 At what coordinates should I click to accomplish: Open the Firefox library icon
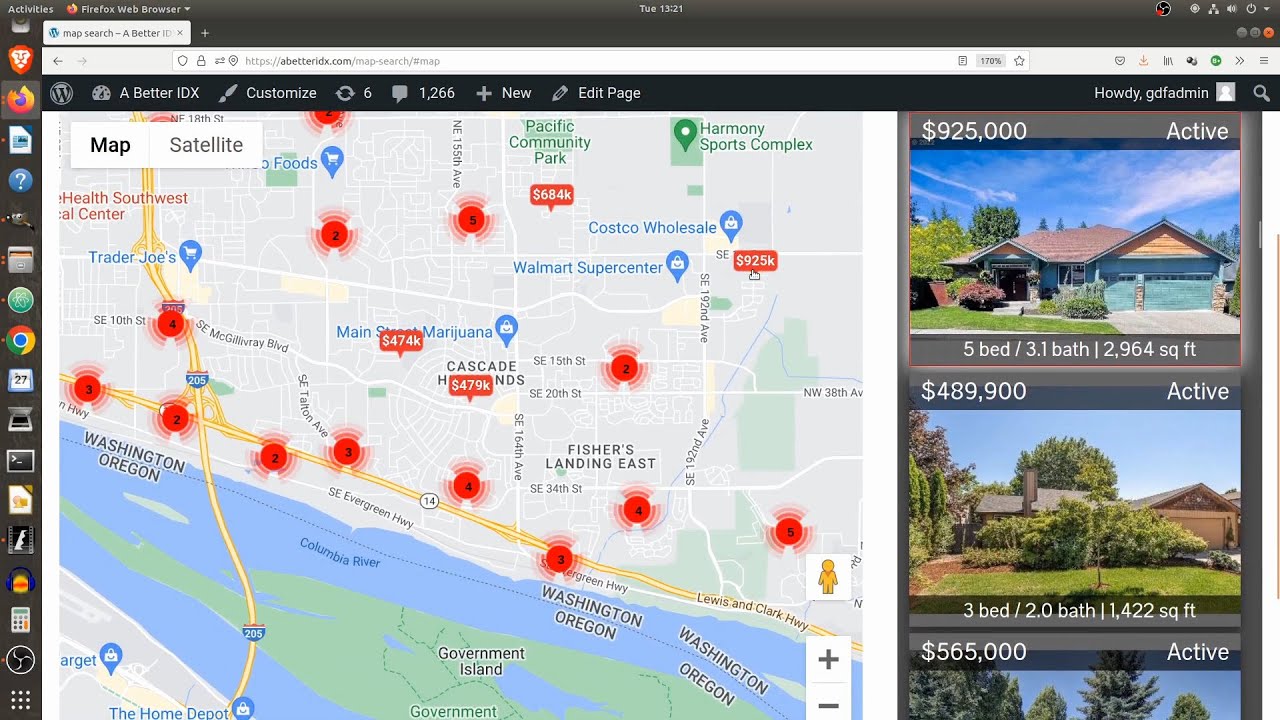coord(1168,61)
